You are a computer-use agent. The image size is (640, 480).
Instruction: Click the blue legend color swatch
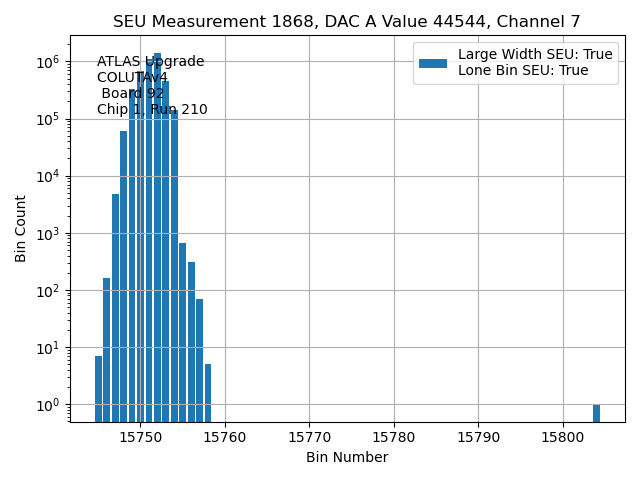pyautogui.click(x=432, y=63)
